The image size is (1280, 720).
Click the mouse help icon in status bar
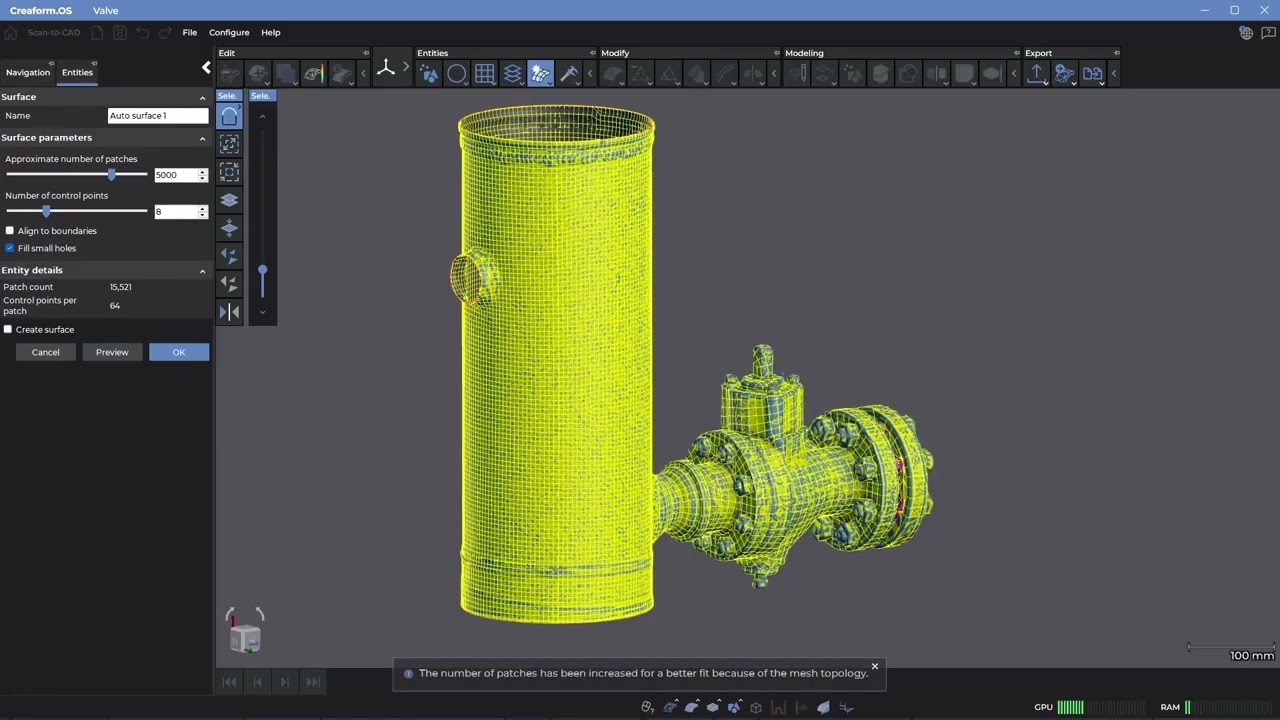[x=647, y=707]
